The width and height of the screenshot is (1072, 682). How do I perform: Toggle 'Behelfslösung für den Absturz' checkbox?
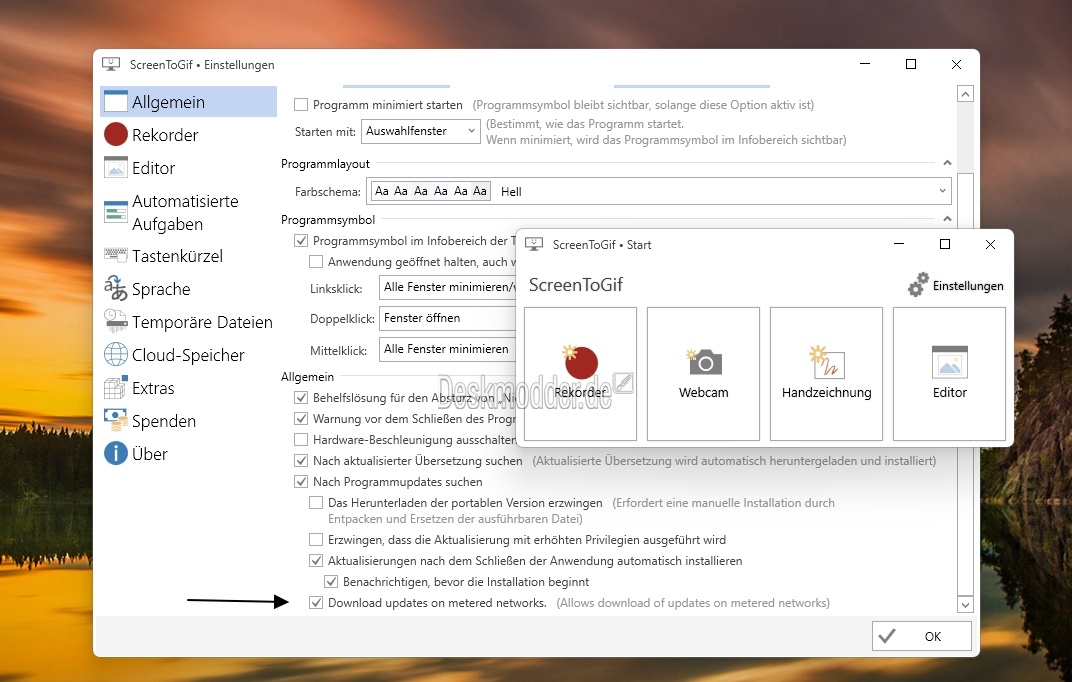coord(301,398)
